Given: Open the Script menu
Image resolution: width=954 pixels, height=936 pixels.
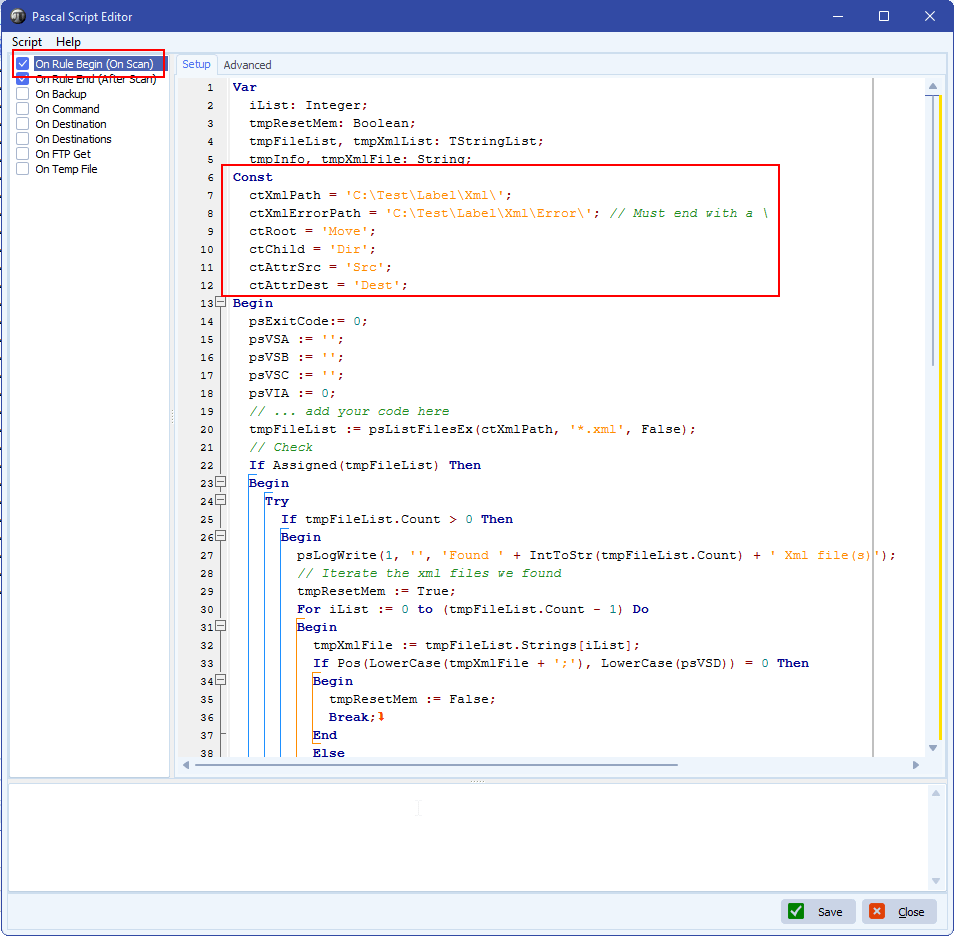Looking at the screenshot, I should [27, 42].
